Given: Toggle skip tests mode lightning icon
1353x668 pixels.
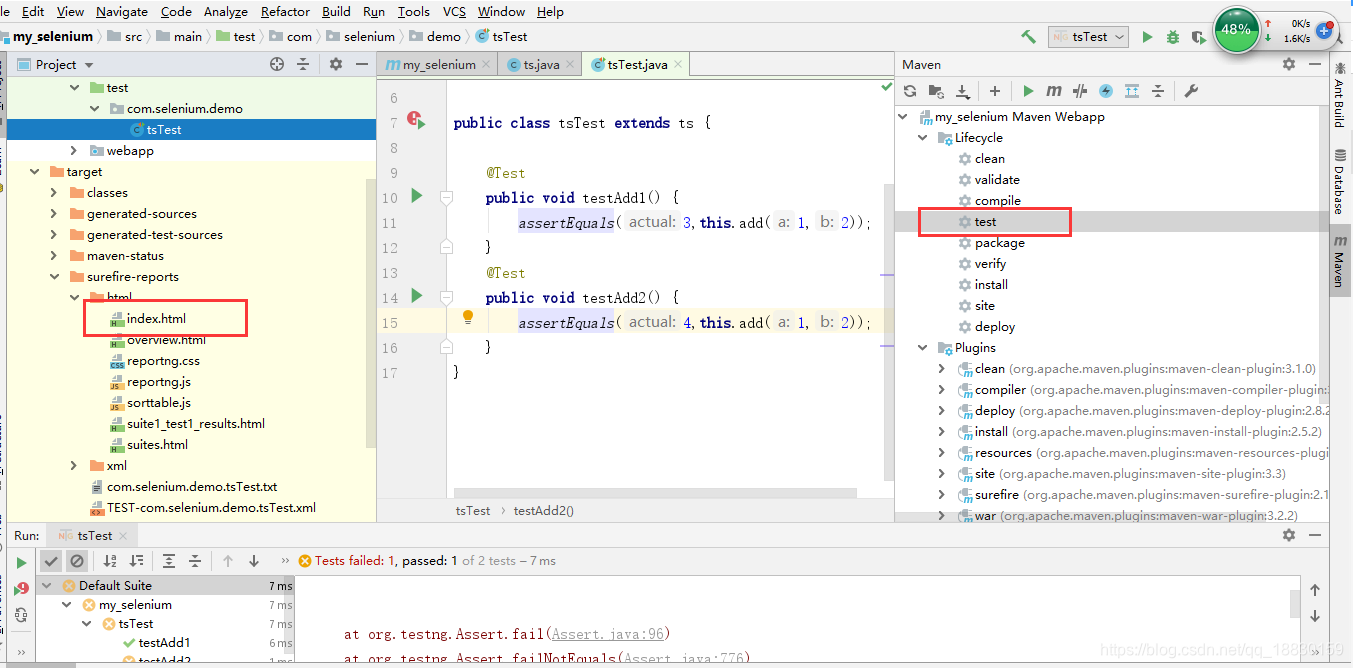Looking at the screenshot, I should pos(1106,91).
